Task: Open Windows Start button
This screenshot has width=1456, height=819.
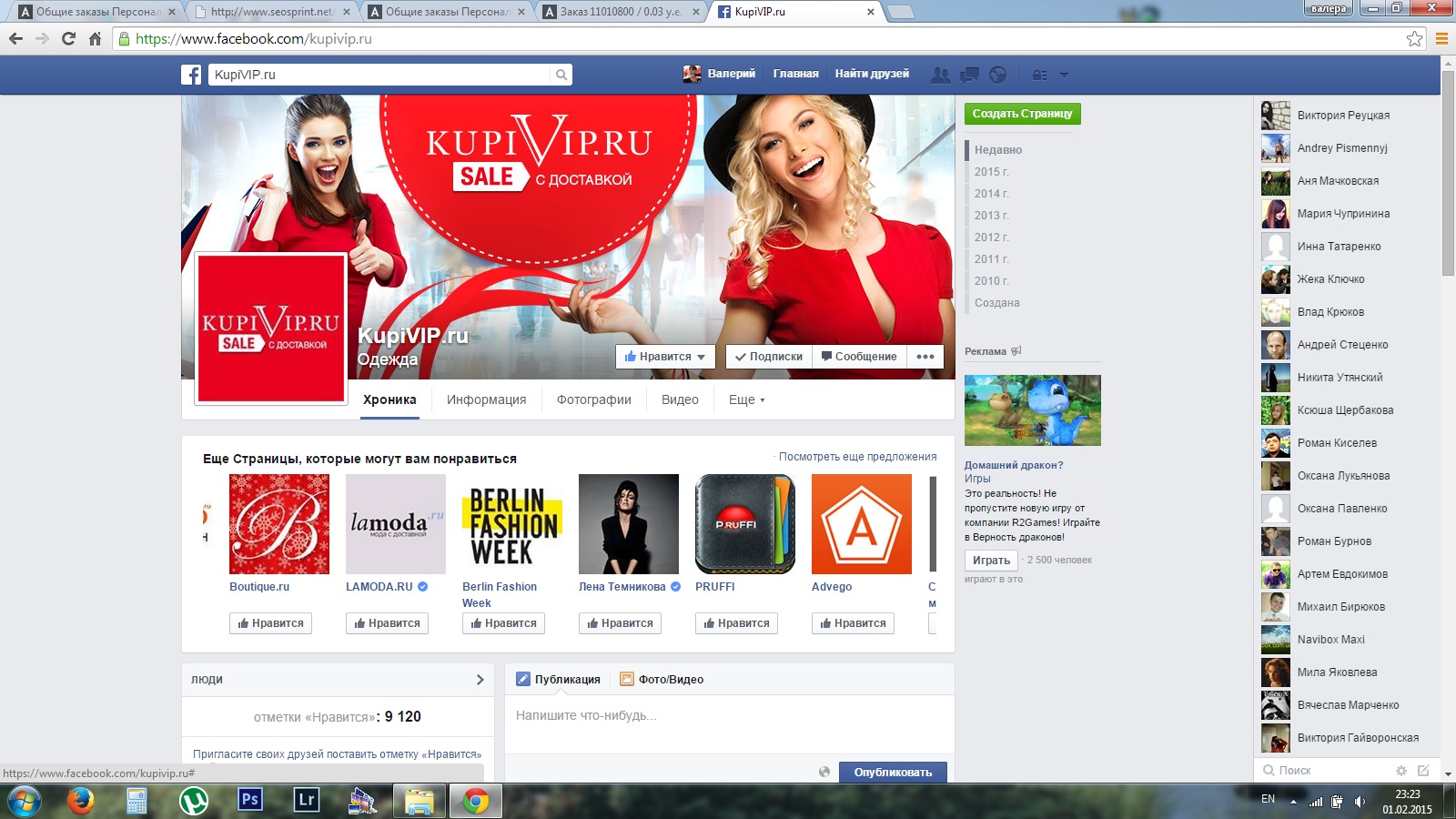Action: point(25,802)
